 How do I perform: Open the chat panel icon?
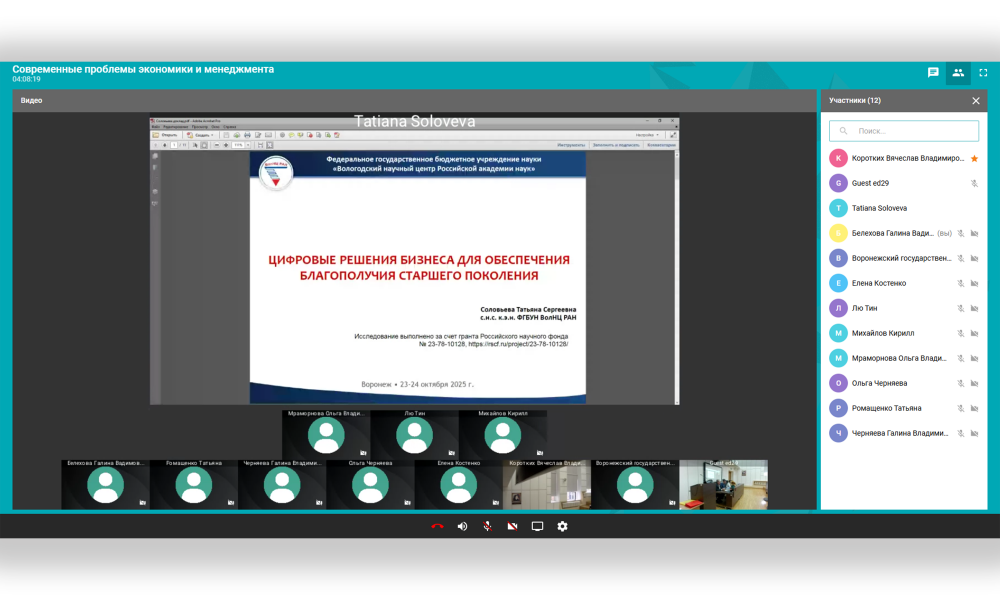point(933,73)
